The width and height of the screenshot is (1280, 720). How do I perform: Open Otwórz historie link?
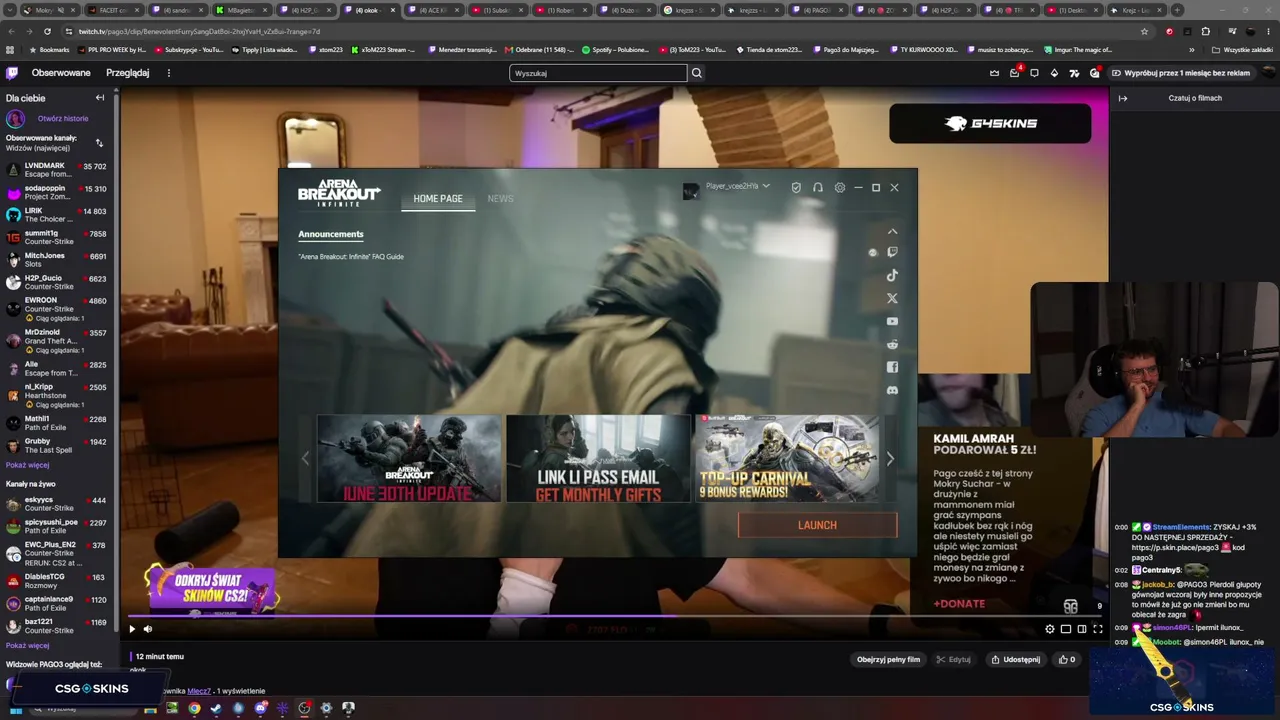63,119
